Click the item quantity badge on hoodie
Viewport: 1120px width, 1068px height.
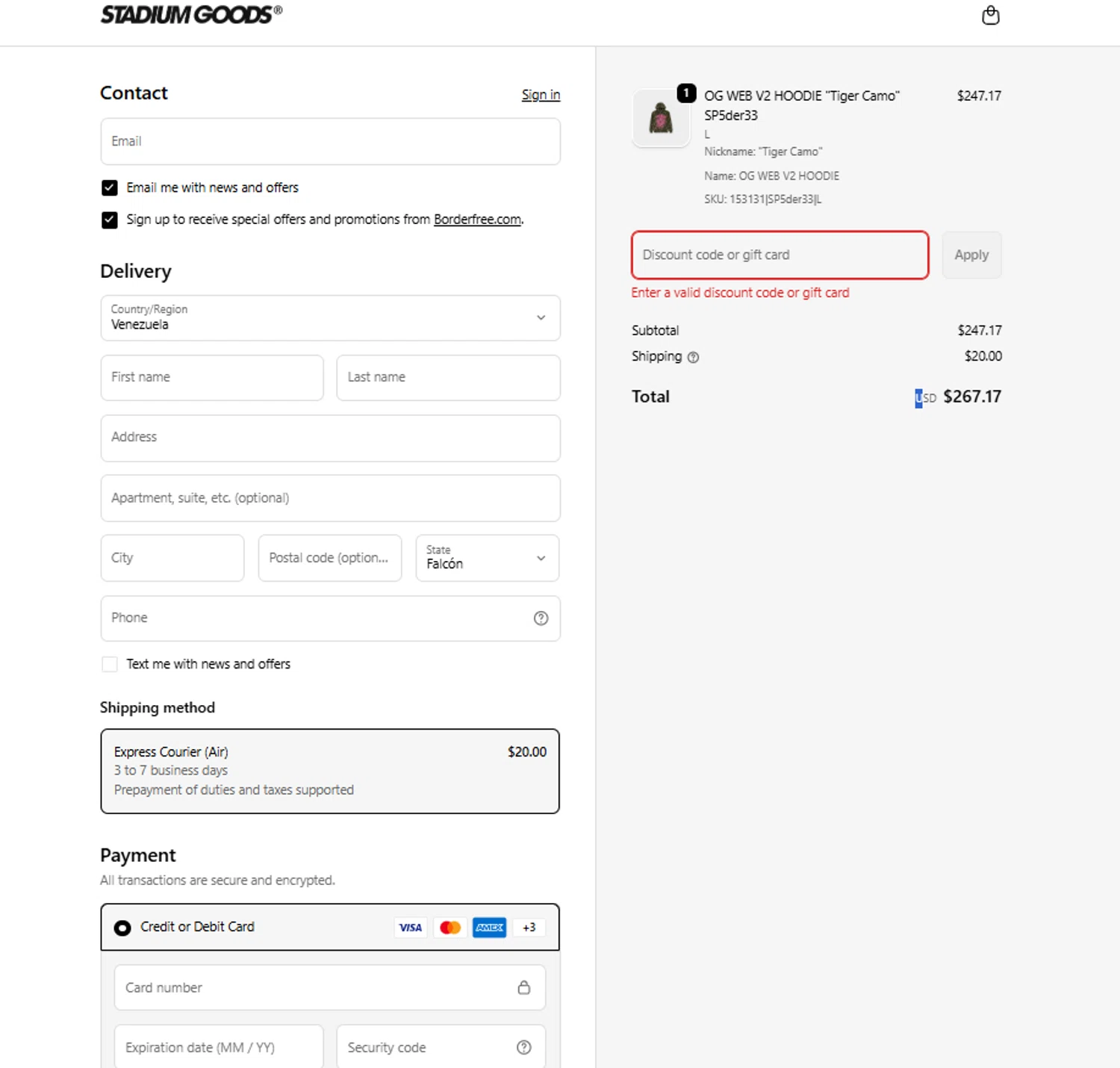coord(686,93)
